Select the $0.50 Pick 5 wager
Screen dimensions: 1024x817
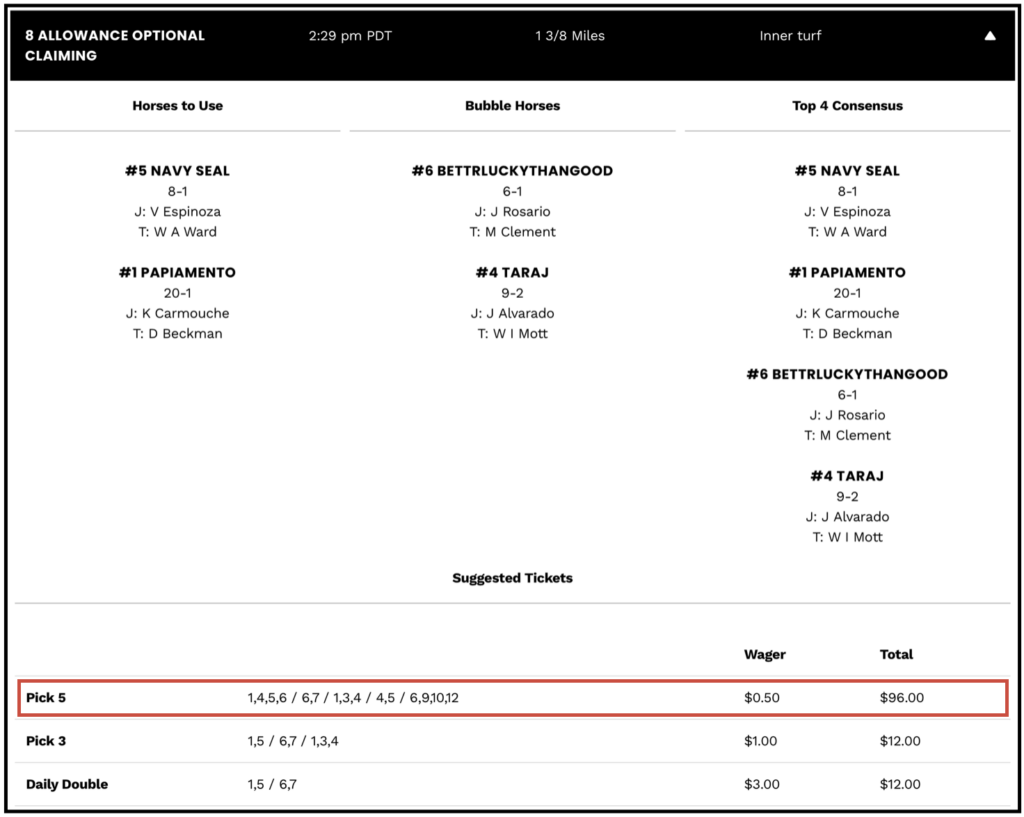pyautogui.click(x=761, y=697)
